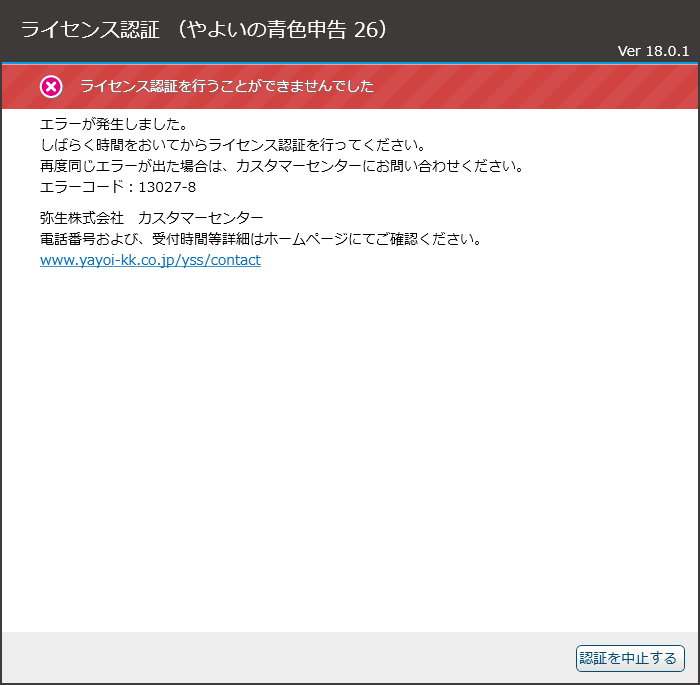Viewport: 700px width, 685px height.
Task: Click the 再度同じエラーが出た場合は line
Action: pyautogui.click(x=282, y=166)
